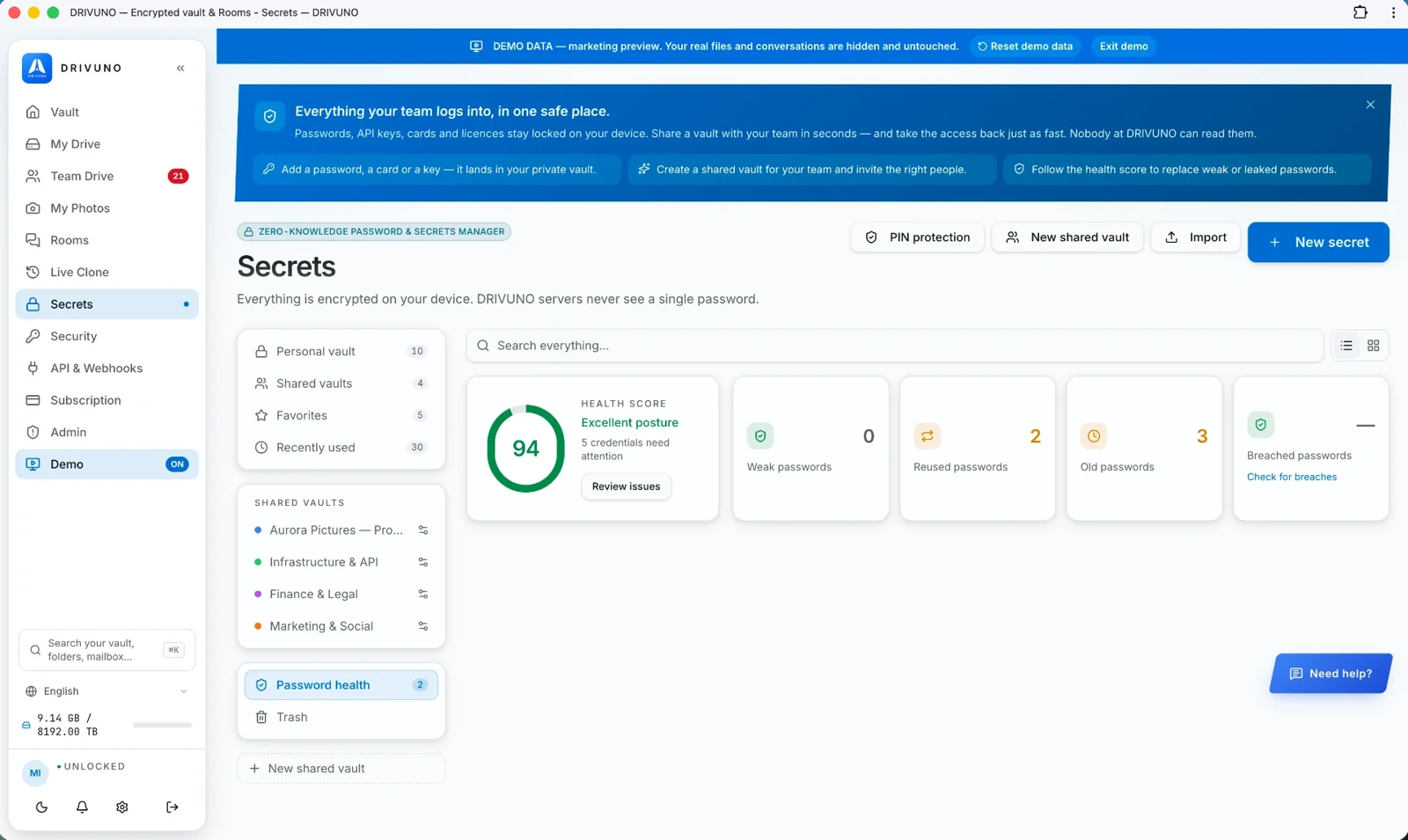The height and width of the screenshot is (840, 1408).
Task: Open settings icon for Infrastructure & API vault
Action: pos(423,562)
